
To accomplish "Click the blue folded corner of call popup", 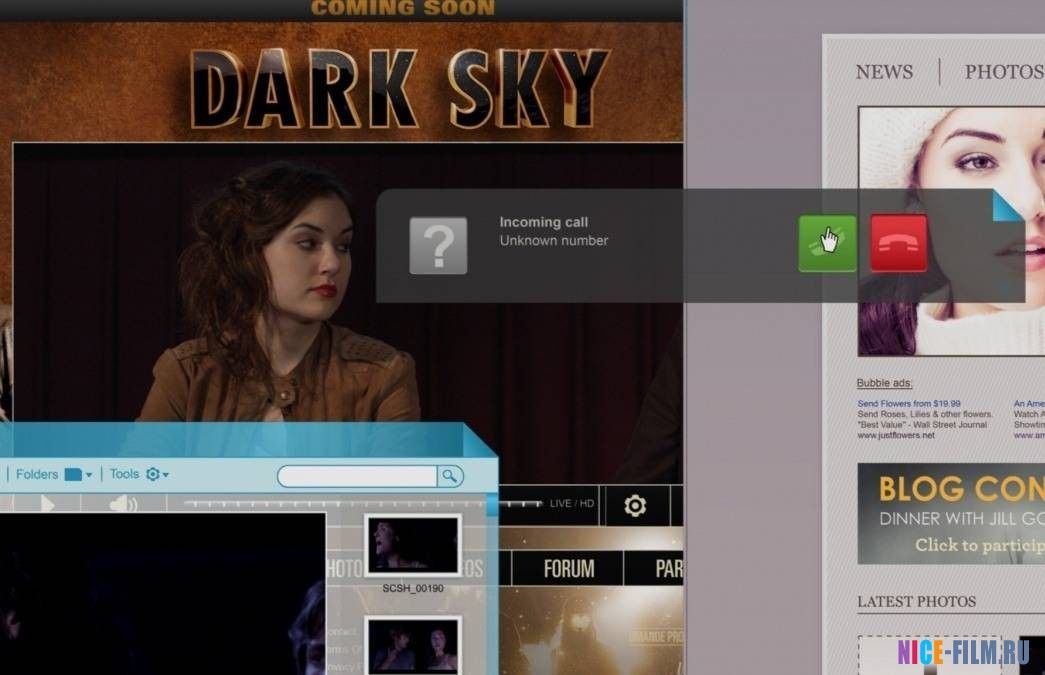I will (x=1007, y=205).
